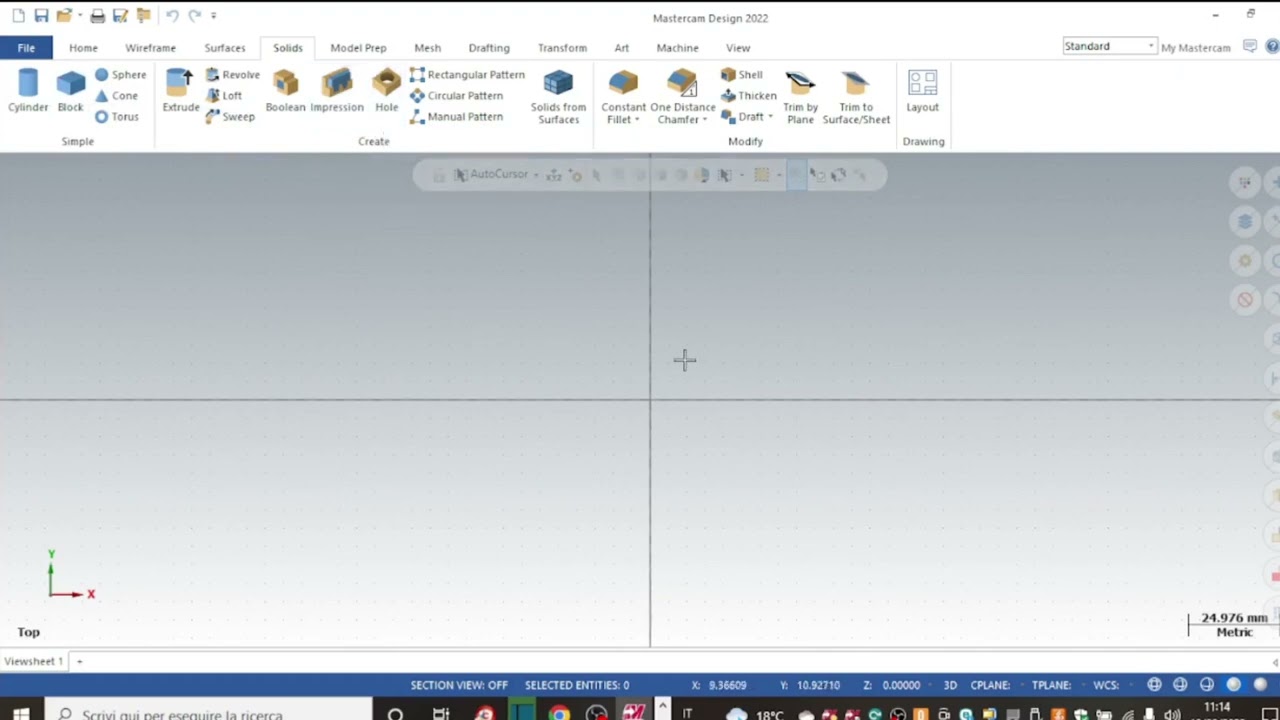Switch to the Wireframe ribbon tab
The width and height of the screenshot is (1280, 720).
[150, 48]
